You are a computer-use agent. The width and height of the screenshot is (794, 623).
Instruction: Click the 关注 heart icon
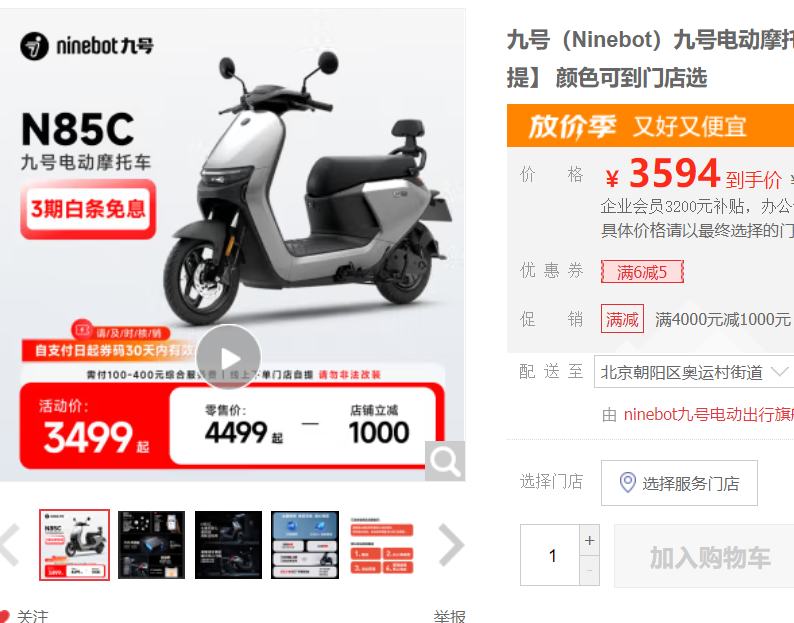click(4, 616)
